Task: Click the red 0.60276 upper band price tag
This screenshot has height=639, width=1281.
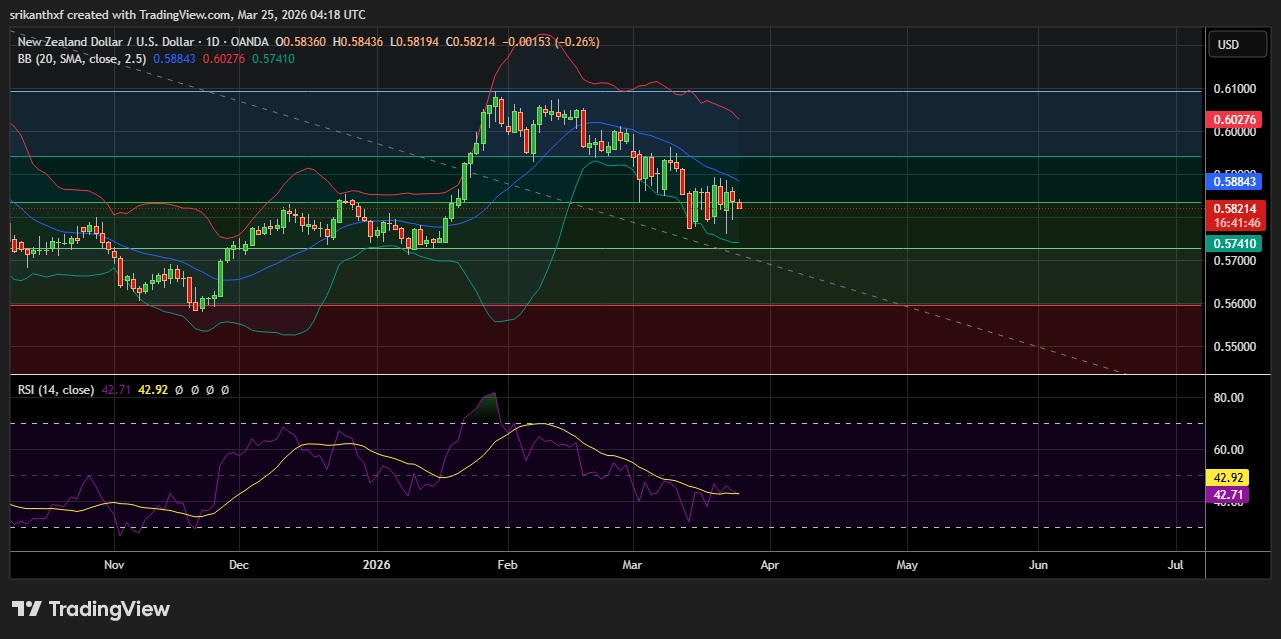Action: [x=1236, y=120]
